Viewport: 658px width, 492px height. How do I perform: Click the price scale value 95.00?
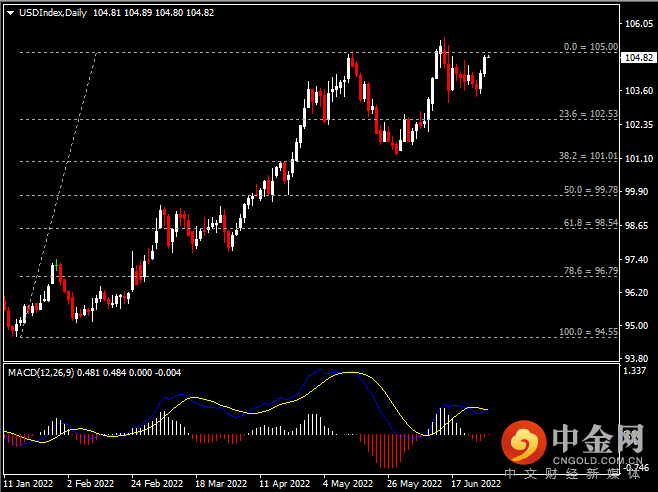[637, 326]
